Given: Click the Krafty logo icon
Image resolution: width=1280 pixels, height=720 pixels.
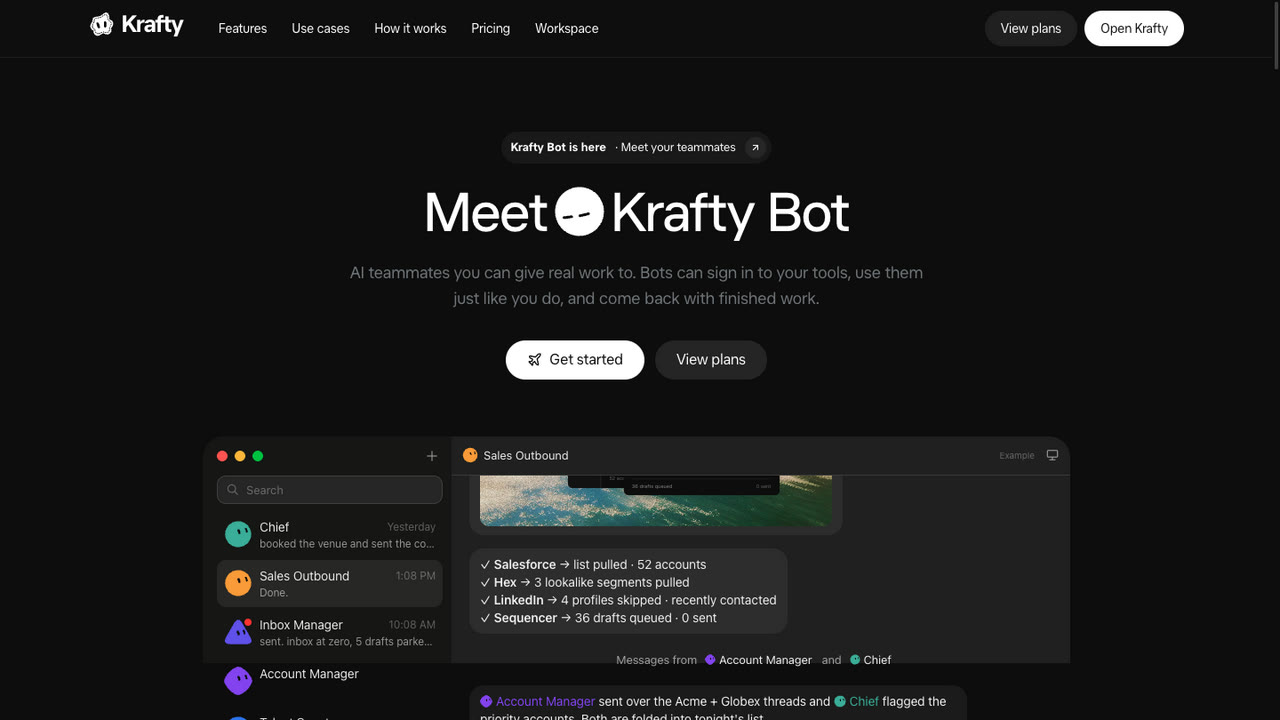Looking at the screenshot, I should (x=101, y=25).
